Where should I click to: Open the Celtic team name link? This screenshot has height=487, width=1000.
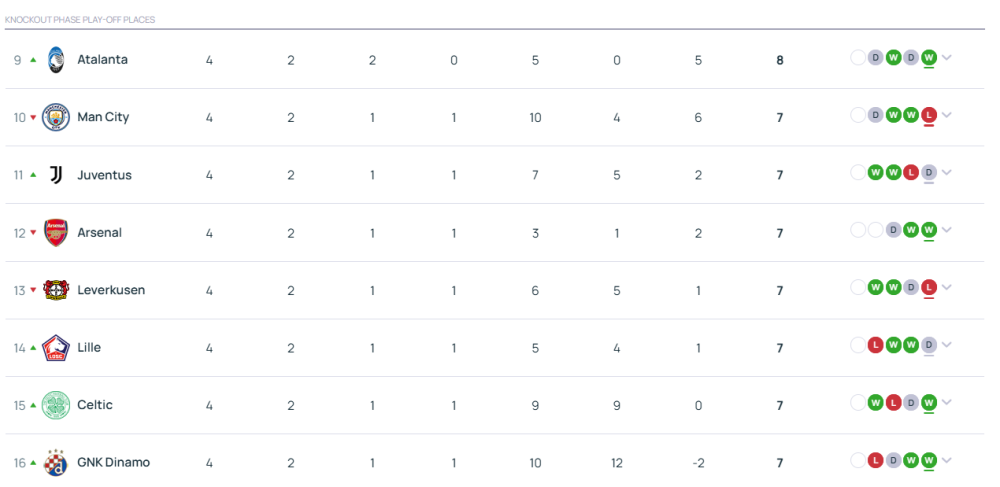pos(95,405)
